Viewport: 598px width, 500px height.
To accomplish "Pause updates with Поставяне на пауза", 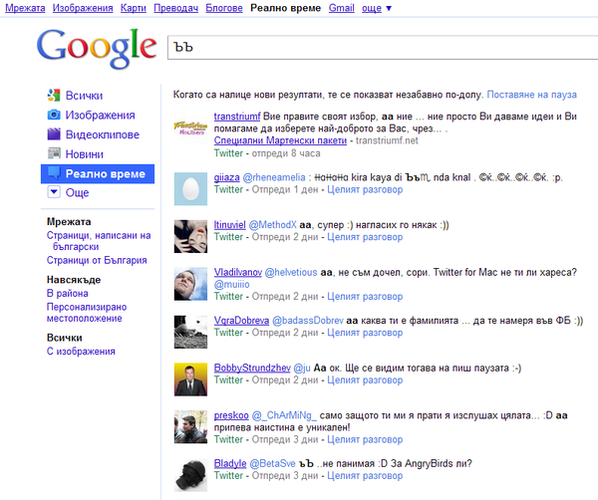I will pyautogui.click(x=532, y=95).
